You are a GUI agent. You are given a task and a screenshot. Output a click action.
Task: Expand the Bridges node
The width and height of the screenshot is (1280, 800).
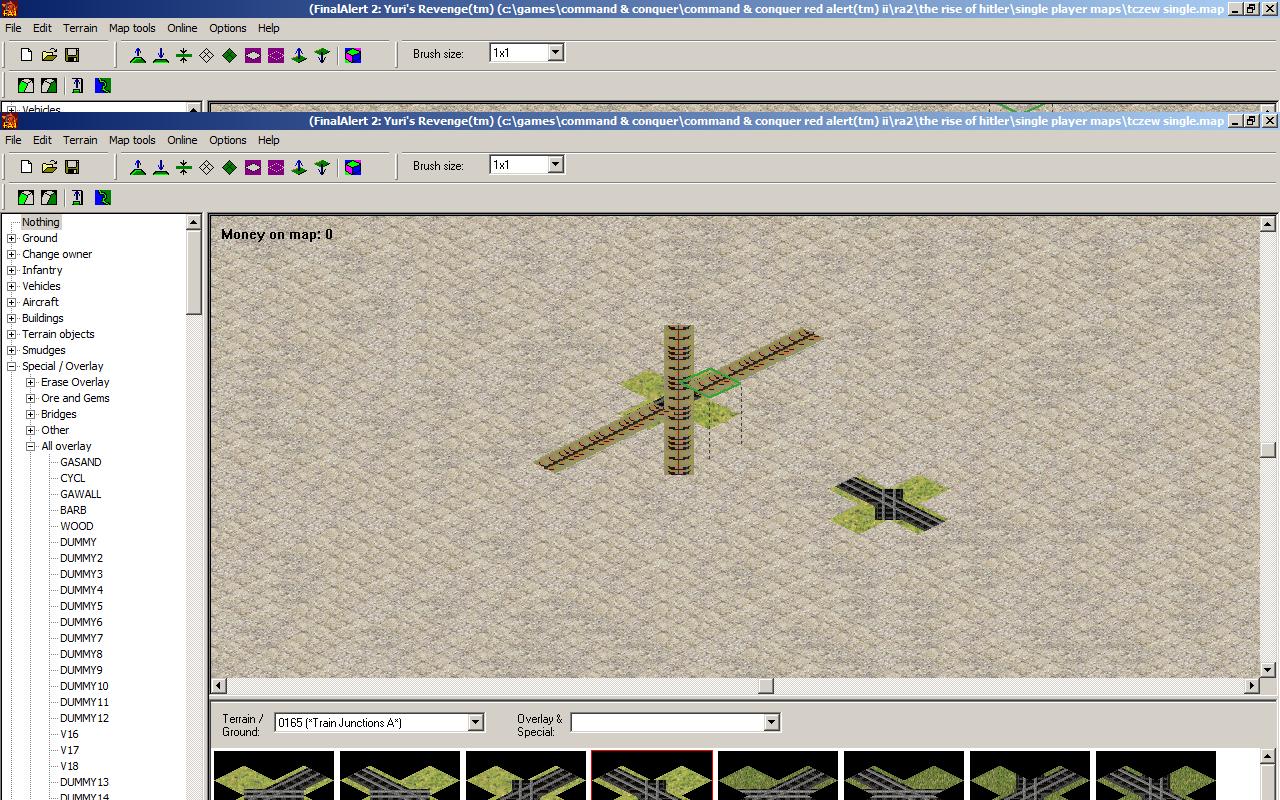coord(31,414)
